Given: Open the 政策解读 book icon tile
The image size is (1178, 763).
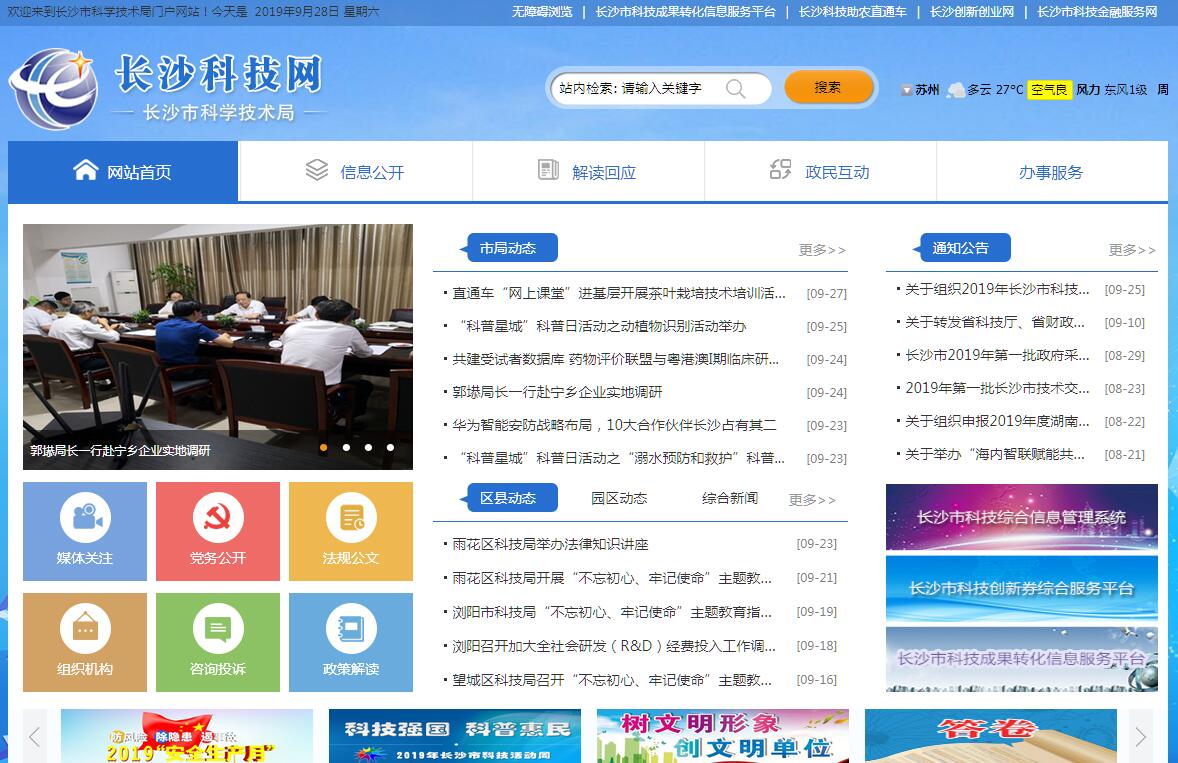Looking at the screenshot, I should coord(351,642).
